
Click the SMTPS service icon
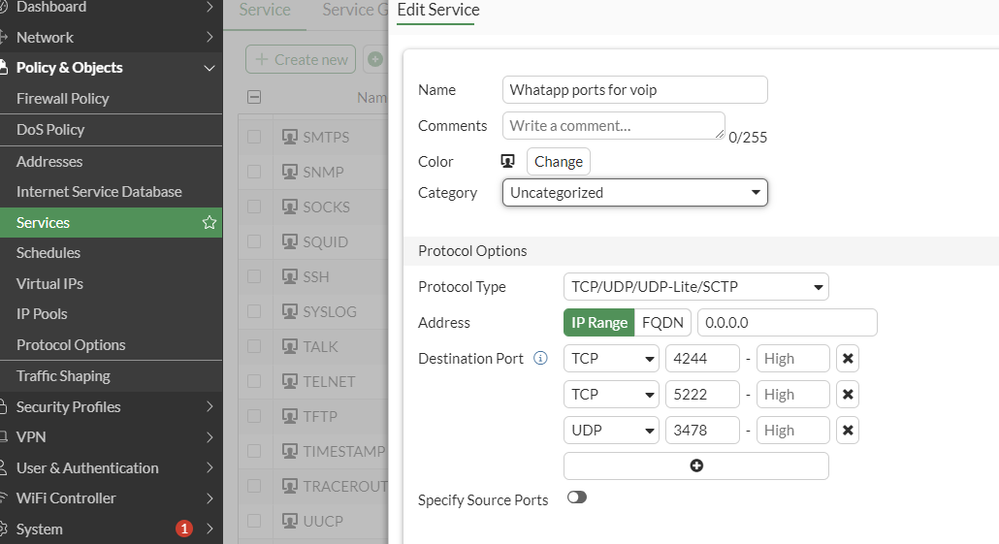click(291, 137)
